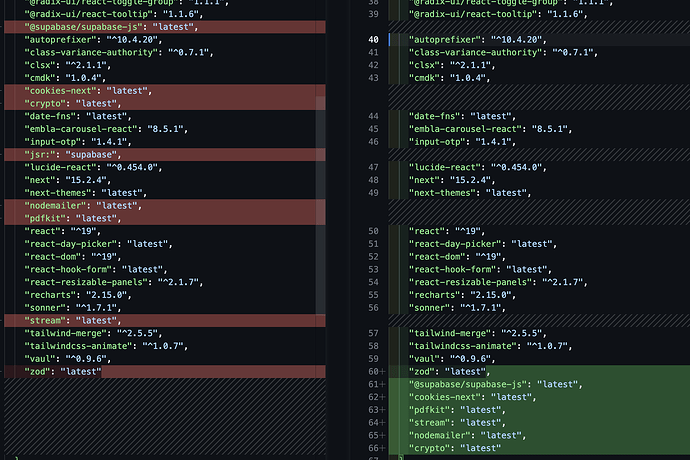Image resolution: width=690 pixels, height=460 pixels.
Task: Select the added "stream" line on right
Action: pos(539,423)
